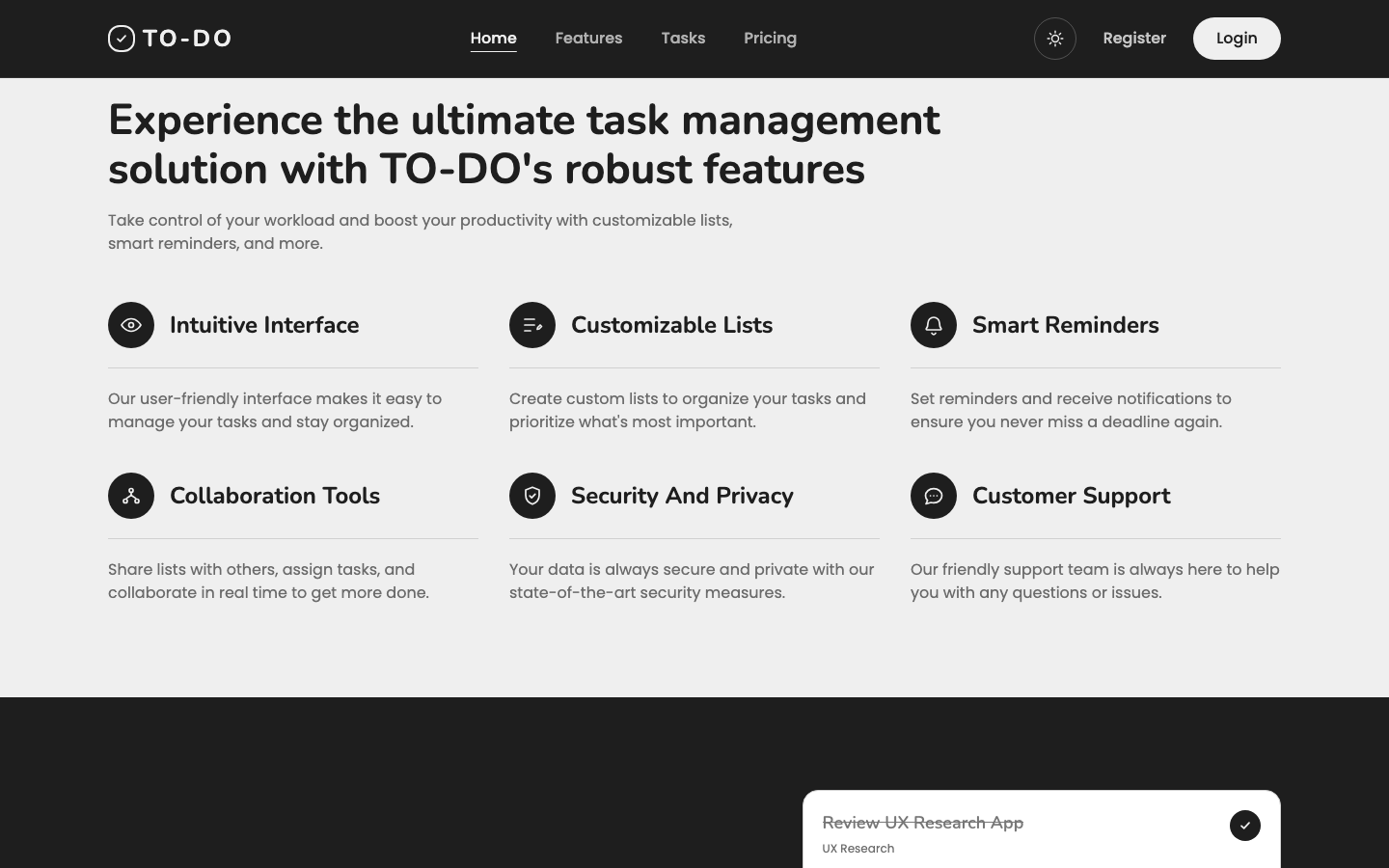Click the TO-DO checkmark logo icon

click(122, 39)
